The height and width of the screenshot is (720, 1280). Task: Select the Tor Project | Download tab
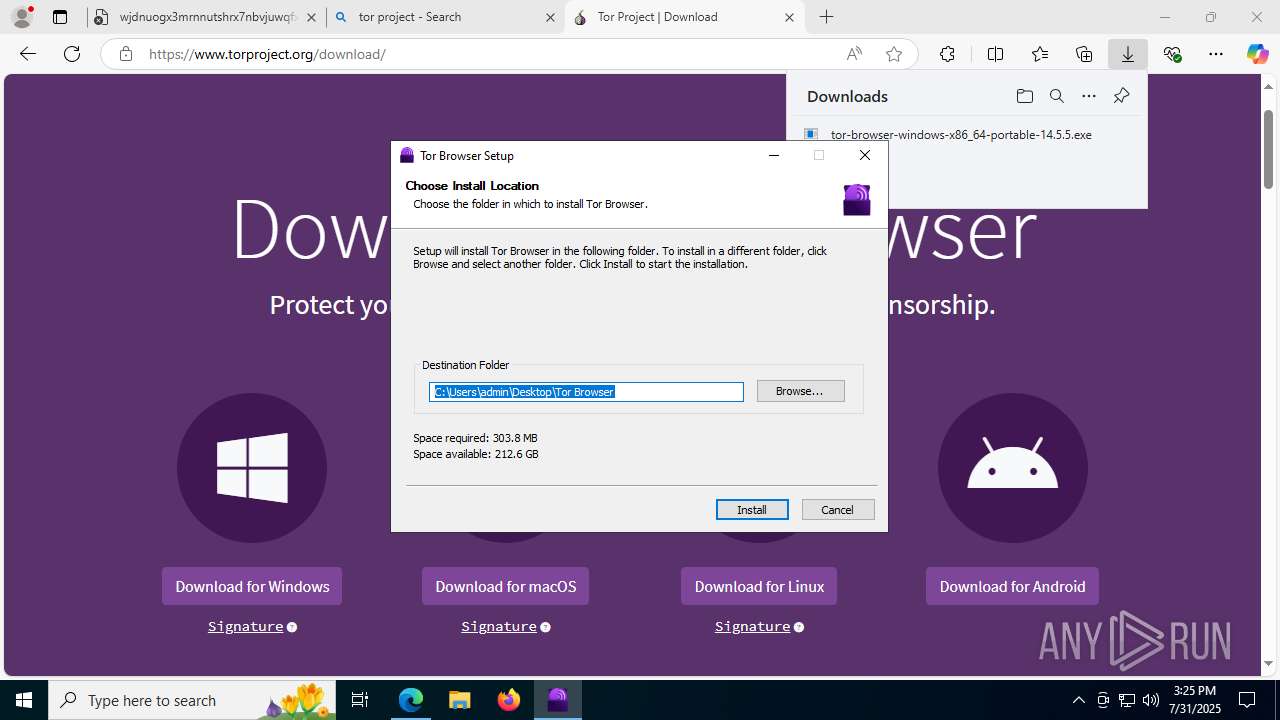[685, 17]
